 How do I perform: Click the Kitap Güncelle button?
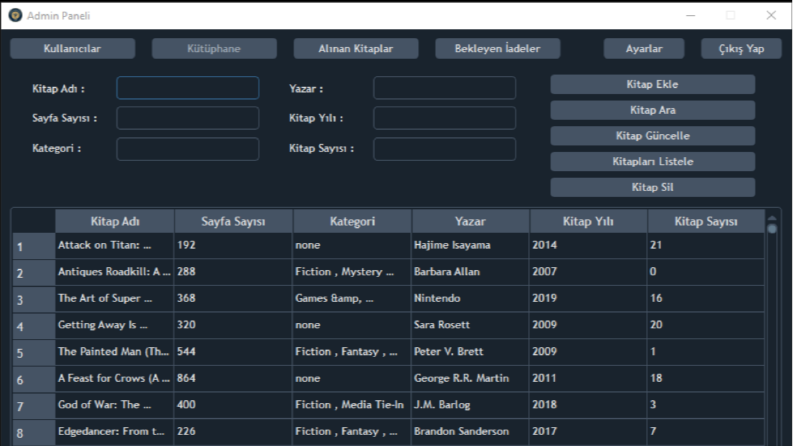[652, 136]
